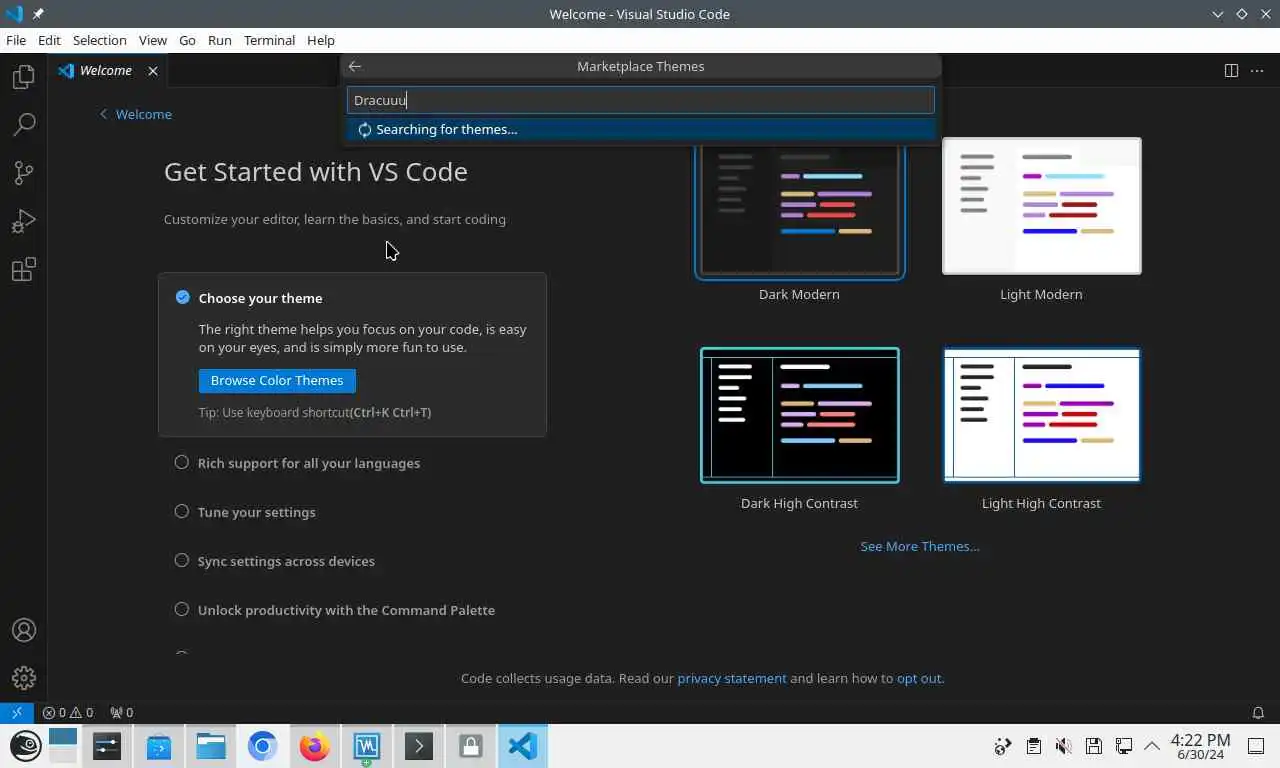This screenshot has width=1280, height=768.
Task: Toggle the Choose your theme checkmark
Action: (182, 297)
